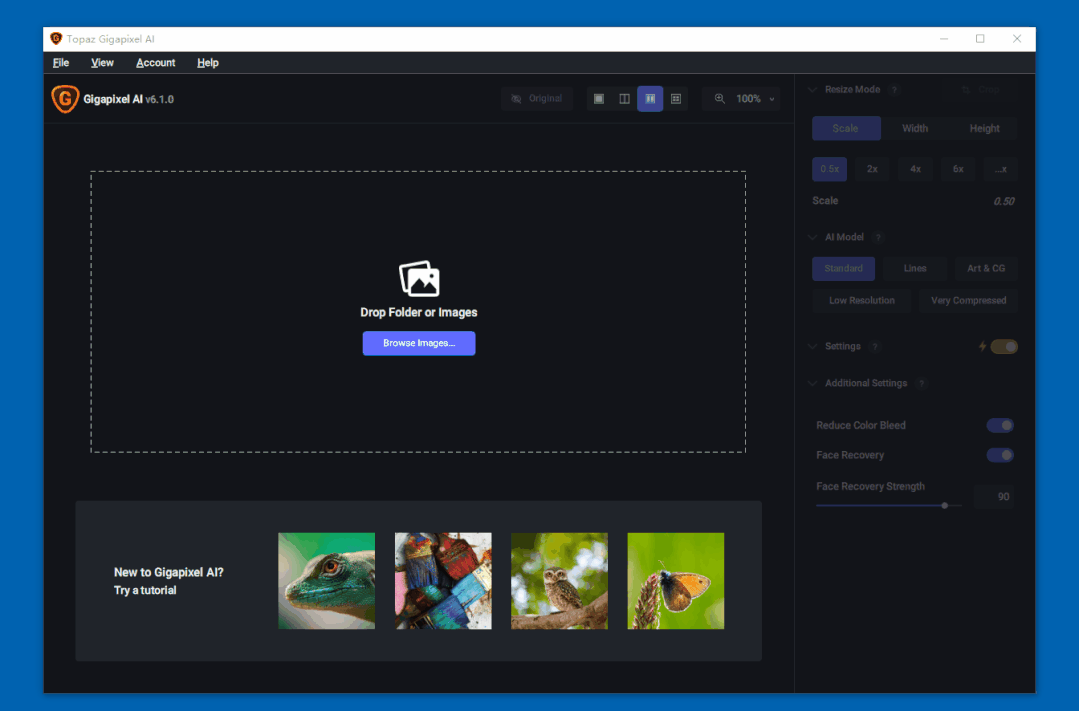Select the split view layout icon
Viewport: 1079px width, 711px height.
pyautogui.click(x=624, y=98)
